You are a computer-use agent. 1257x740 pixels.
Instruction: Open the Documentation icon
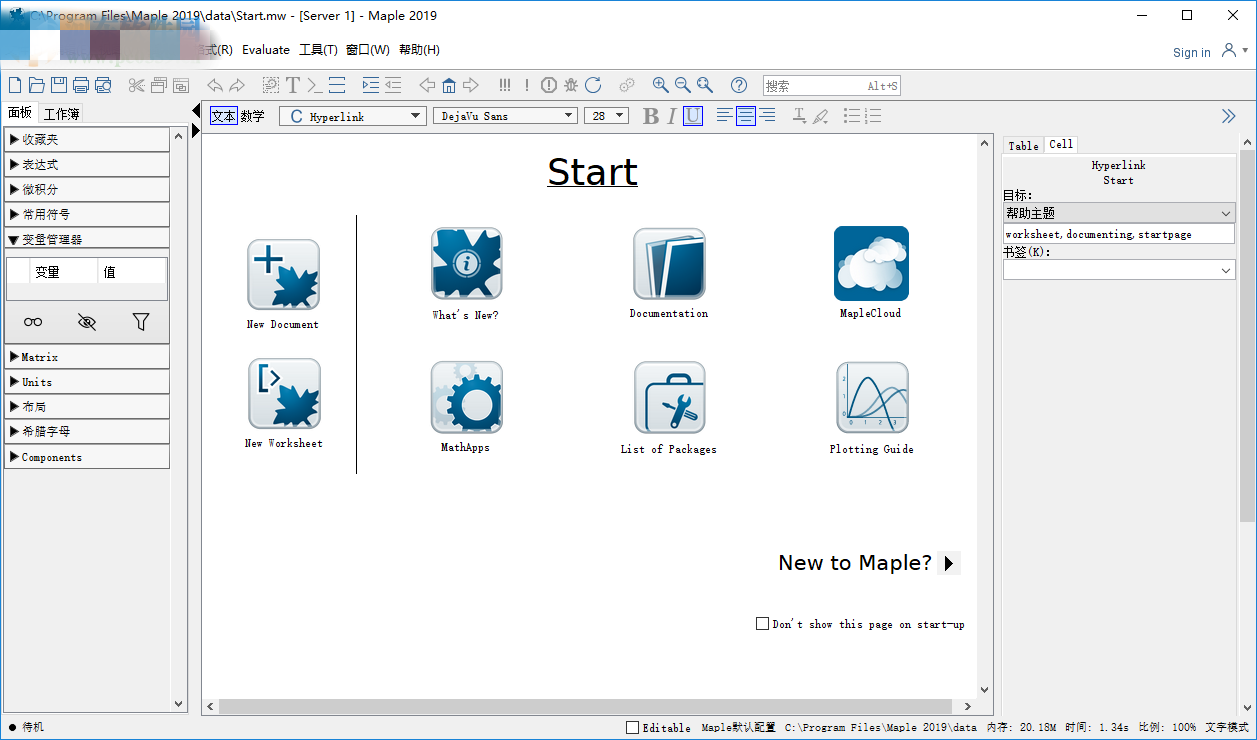669,263
